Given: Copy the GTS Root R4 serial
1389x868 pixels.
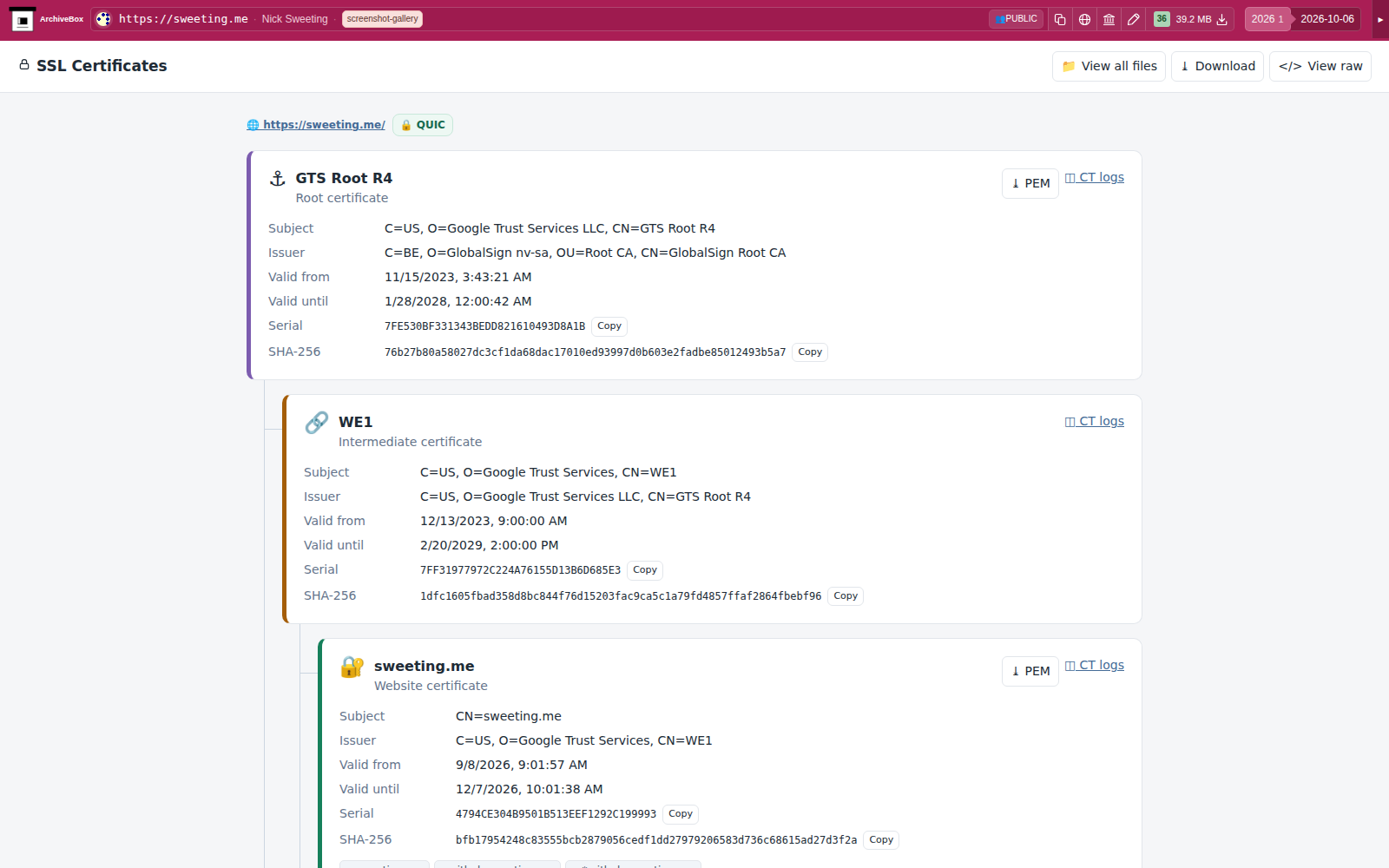Looking at the screenshot, I should pyautogui.click(x=609, y=326).
